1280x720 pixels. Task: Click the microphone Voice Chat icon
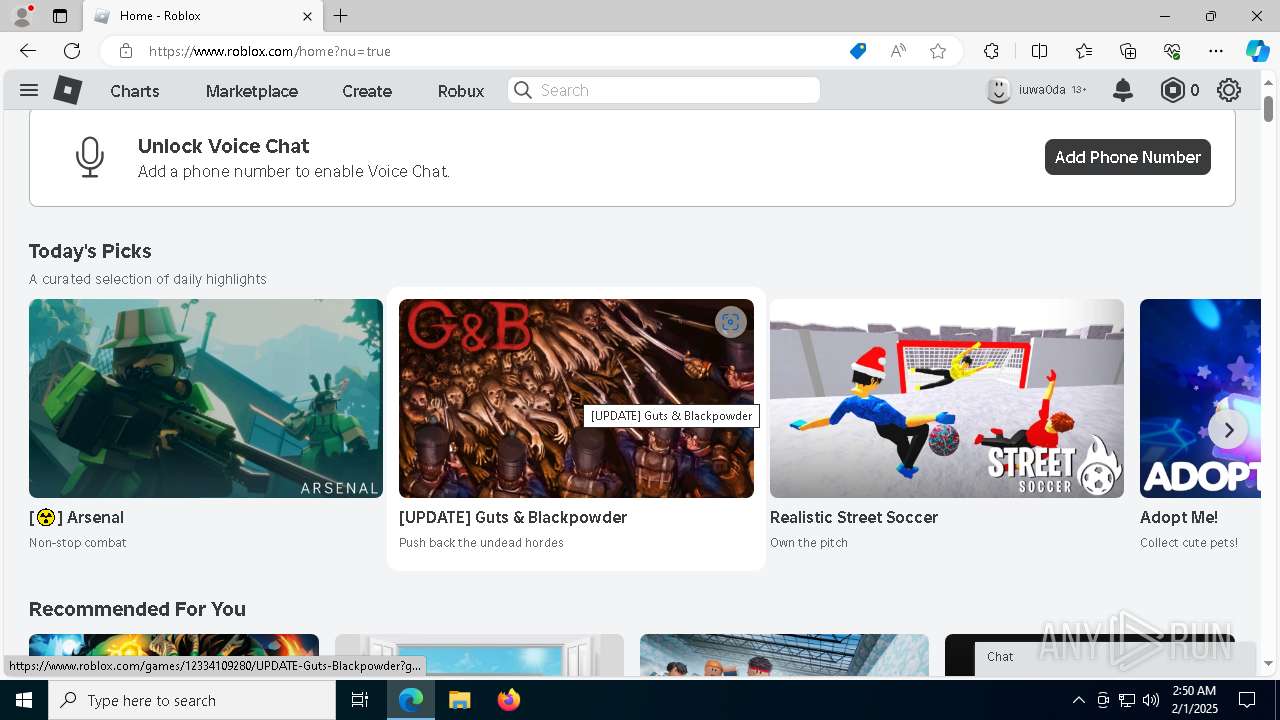(x=90, y=157)
